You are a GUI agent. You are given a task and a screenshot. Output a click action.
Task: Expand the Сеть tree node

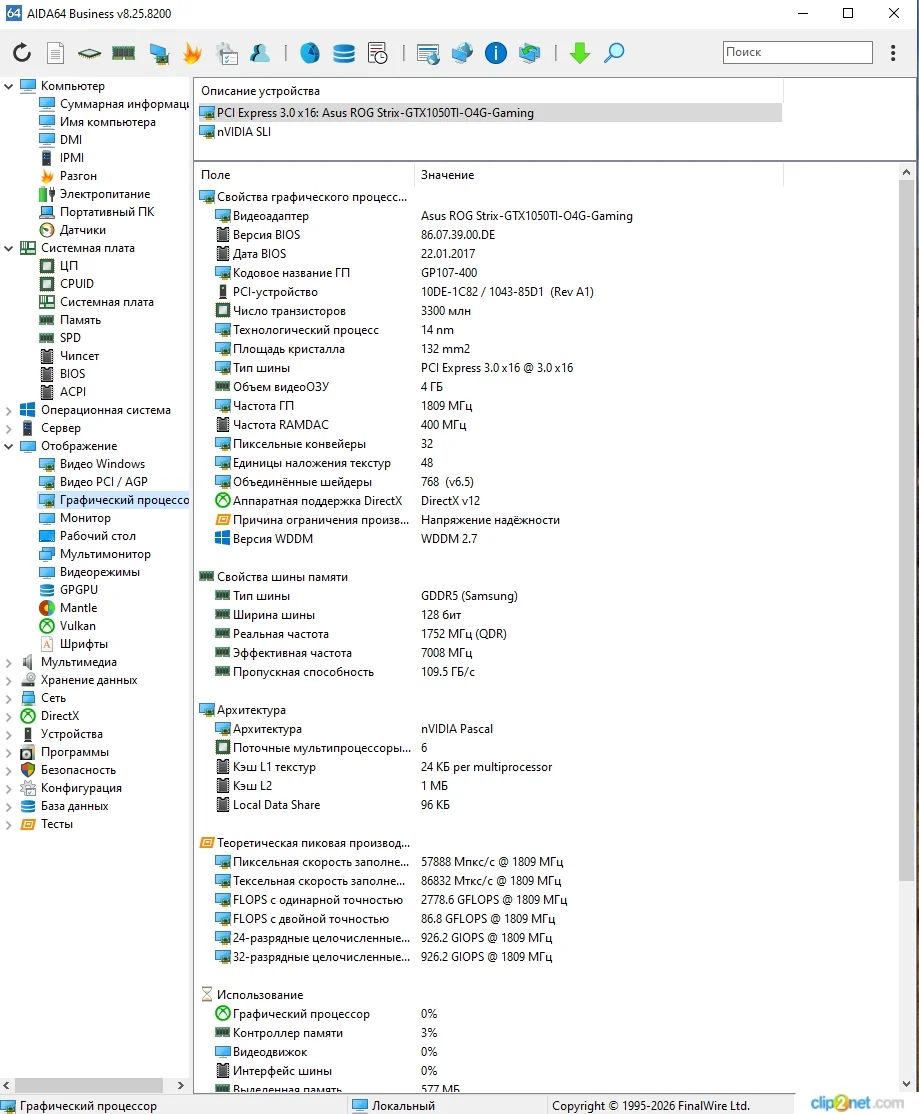click(x=9, y=698)
